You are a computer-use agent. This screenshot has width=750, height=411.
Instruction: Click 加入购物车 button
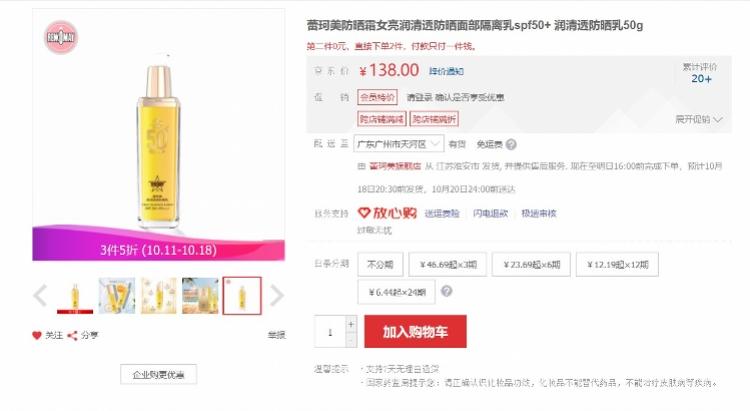click(415, 331)
